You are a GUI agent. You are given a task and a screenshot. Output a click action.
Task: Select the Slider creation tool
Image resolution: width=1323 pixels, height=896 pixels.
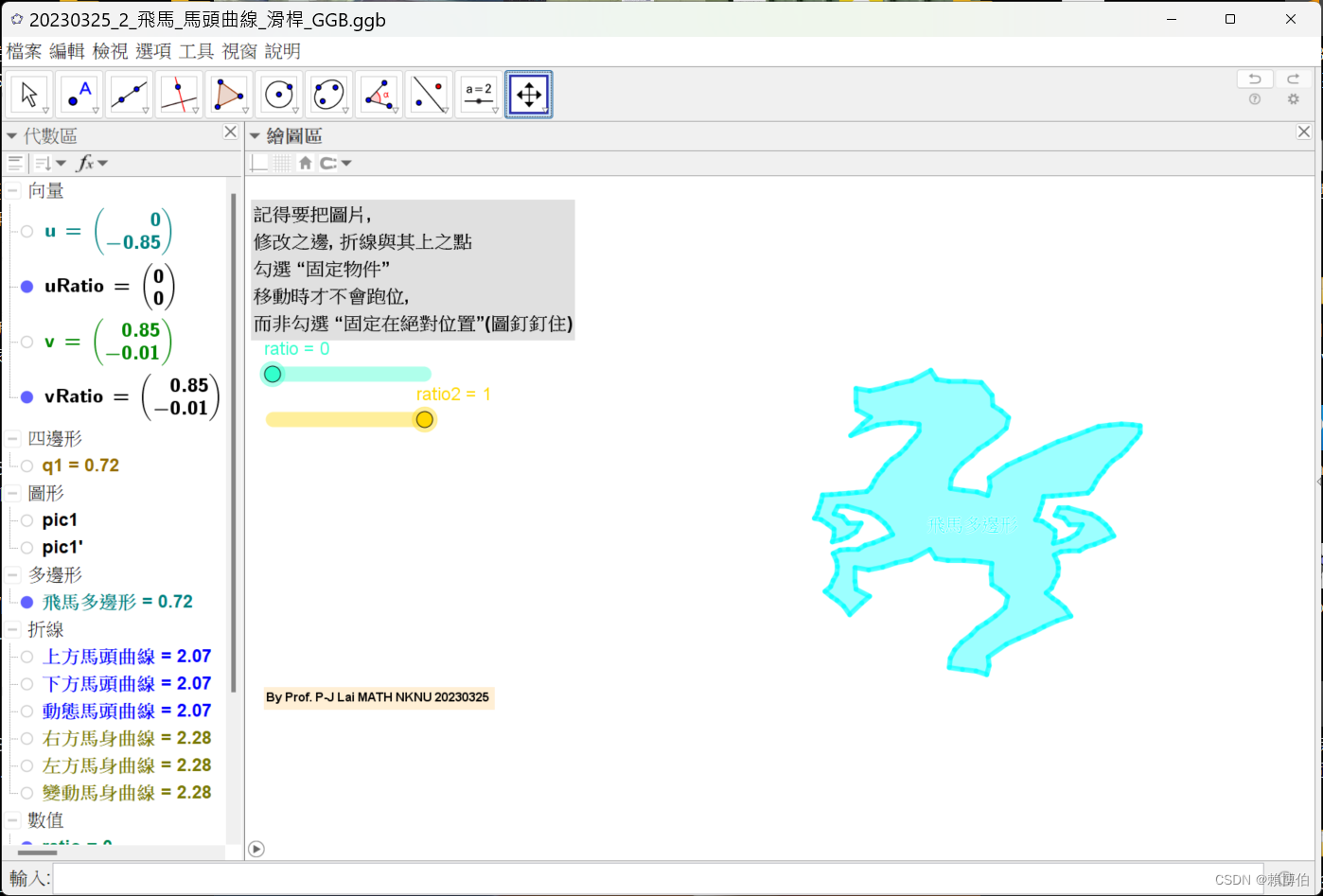479,93
